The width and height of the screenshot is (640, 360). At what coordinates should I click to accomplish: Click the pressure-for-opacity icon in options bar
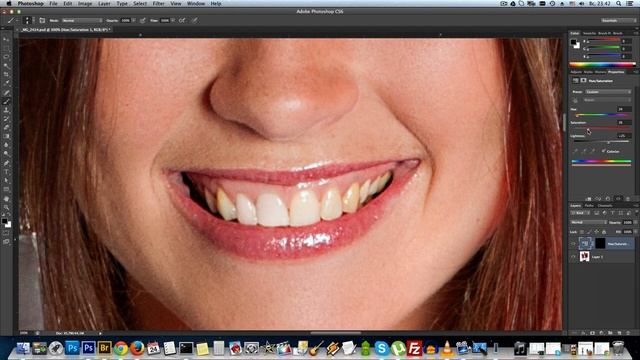pos(142,20)
